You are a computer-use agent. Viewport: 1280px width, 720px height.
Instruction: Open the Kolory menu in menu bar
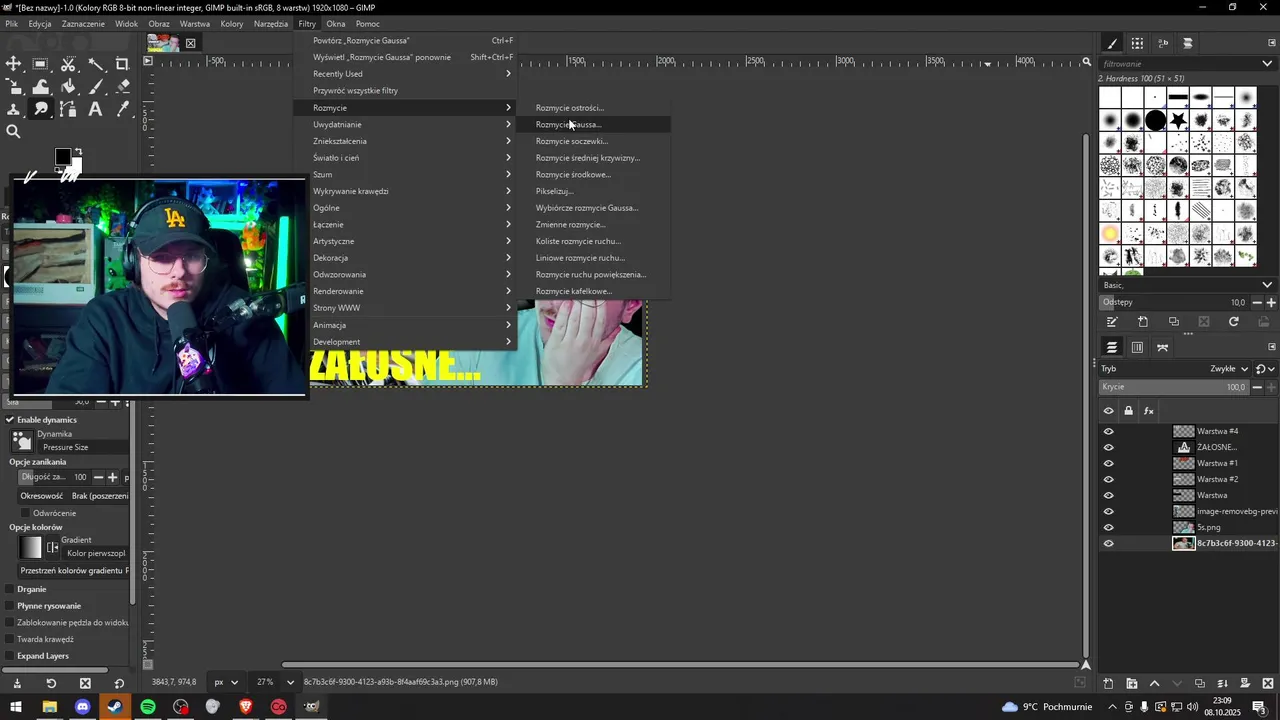click(232, 23)
